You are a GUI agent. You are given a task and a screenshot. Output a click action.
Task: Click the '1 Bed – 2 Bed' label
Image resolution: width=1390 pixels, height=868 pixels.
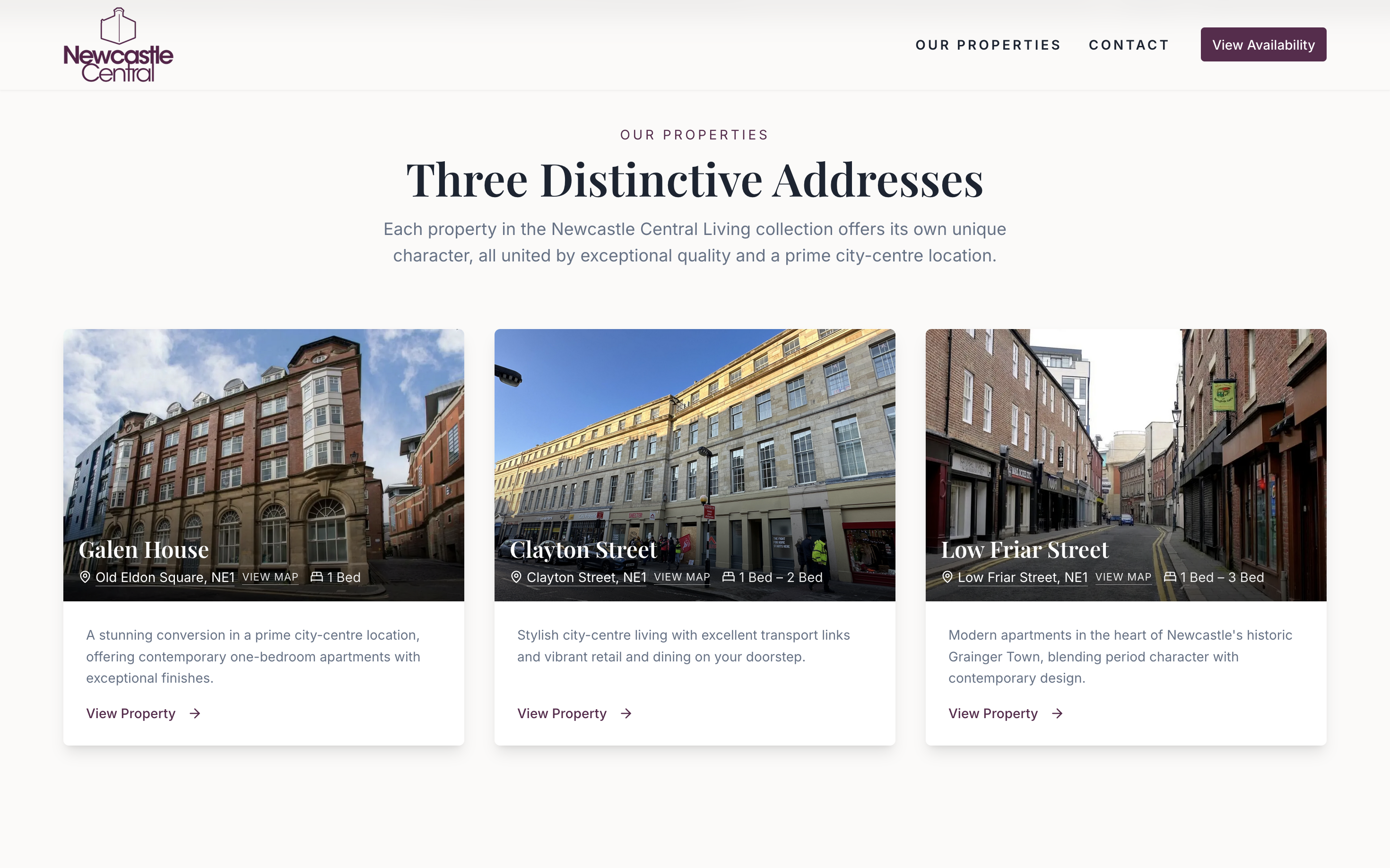point(781,578)
